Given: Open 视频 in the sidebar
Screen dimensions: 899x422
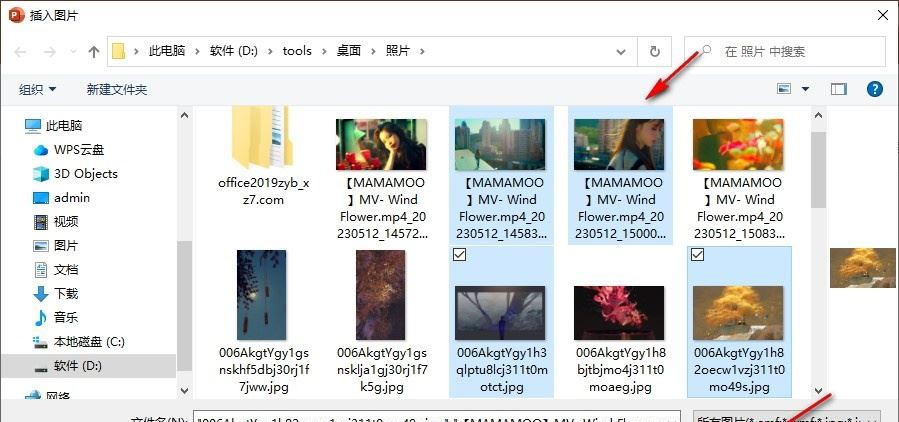Looking at the screenshot, I should [x=66, y=222].
